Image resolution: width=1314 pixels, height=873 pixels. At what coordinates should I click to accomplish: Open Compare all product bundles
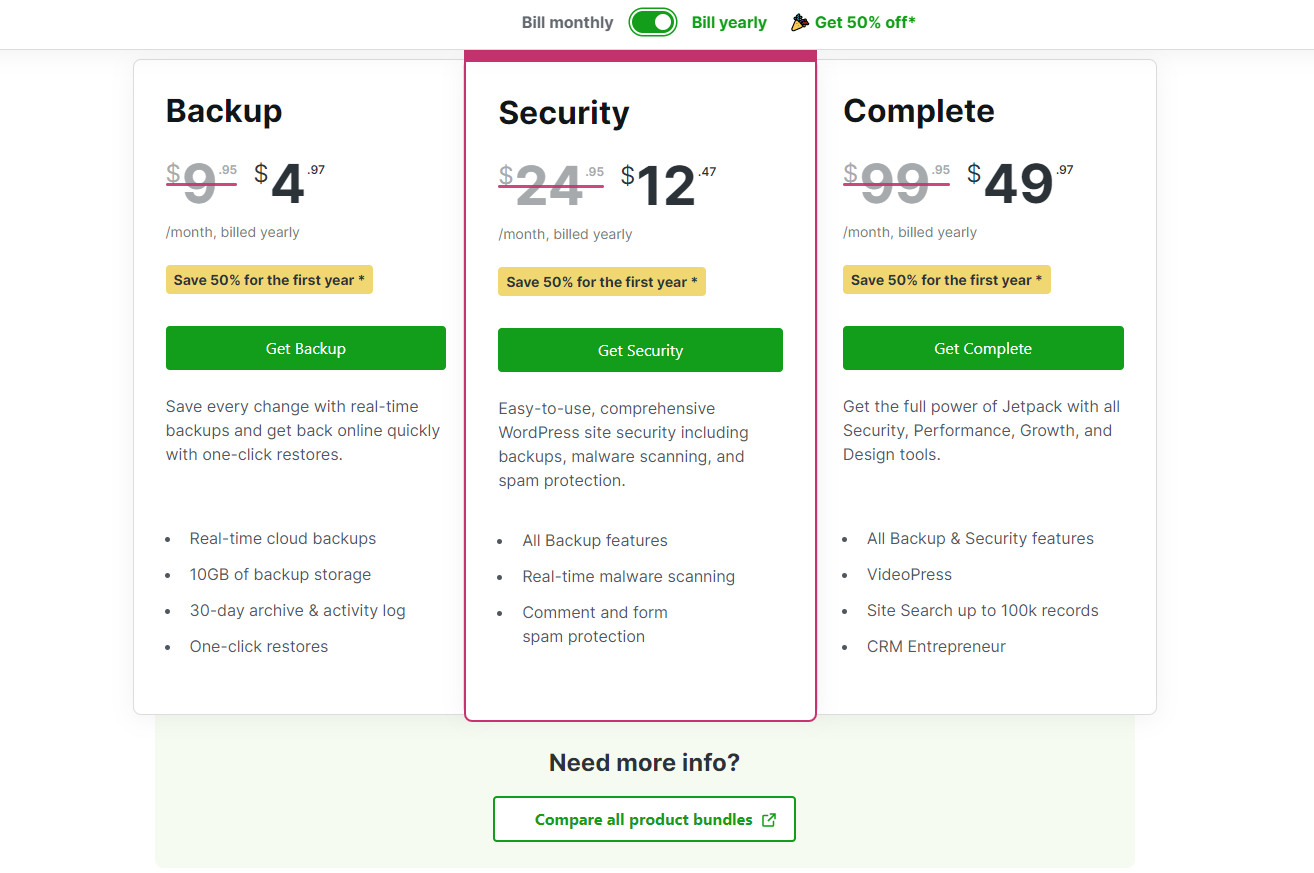644,818
